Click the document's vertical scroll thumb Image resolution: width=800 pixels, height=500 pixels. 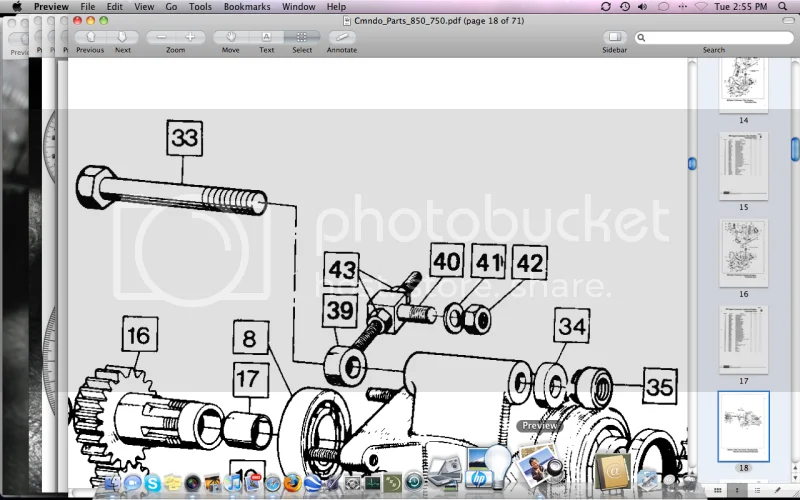[692, 163]
